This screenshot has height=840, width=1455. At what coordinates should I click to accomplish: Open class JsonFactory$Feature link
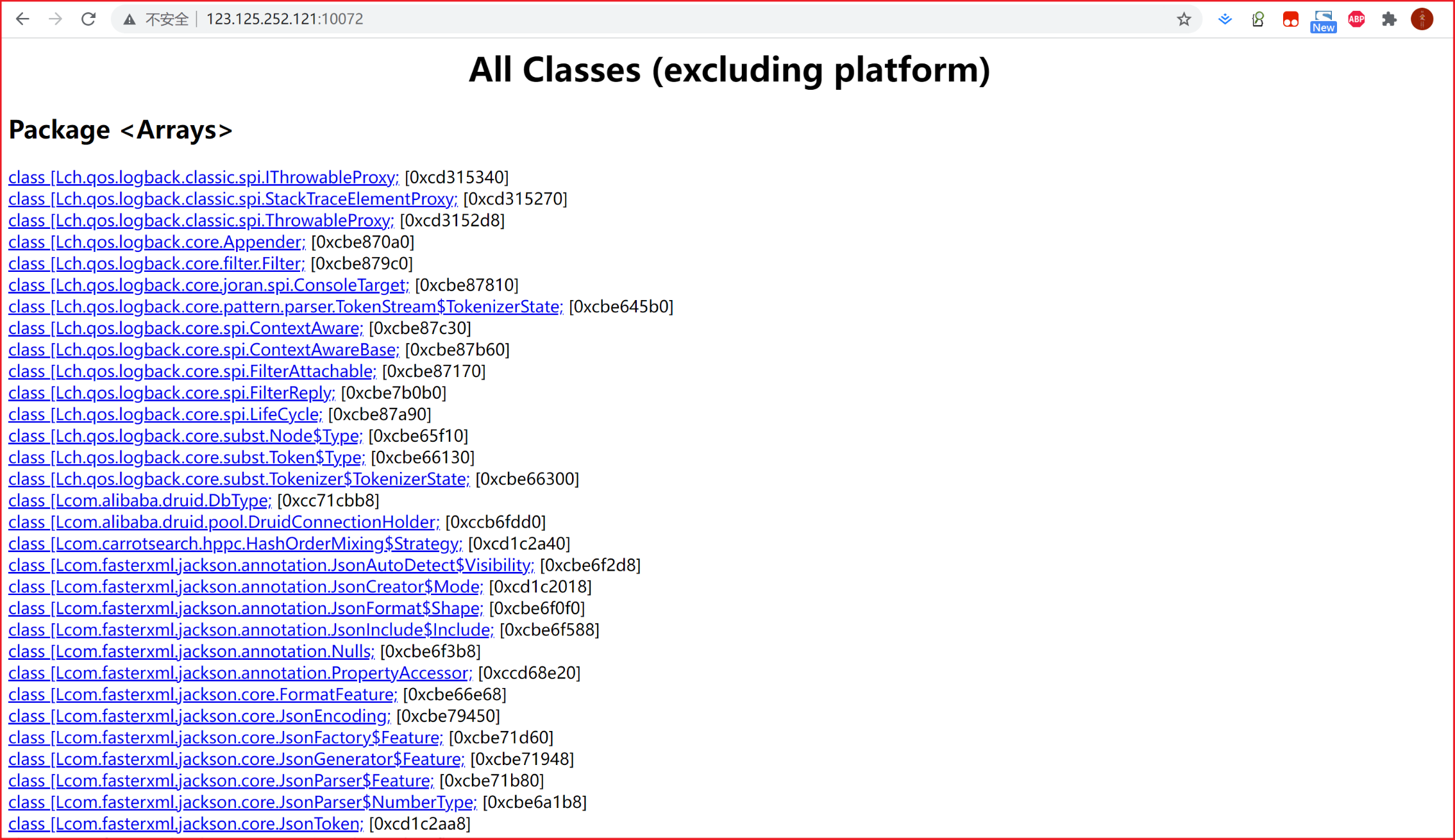pyautogui.click(x=226, y=737)
